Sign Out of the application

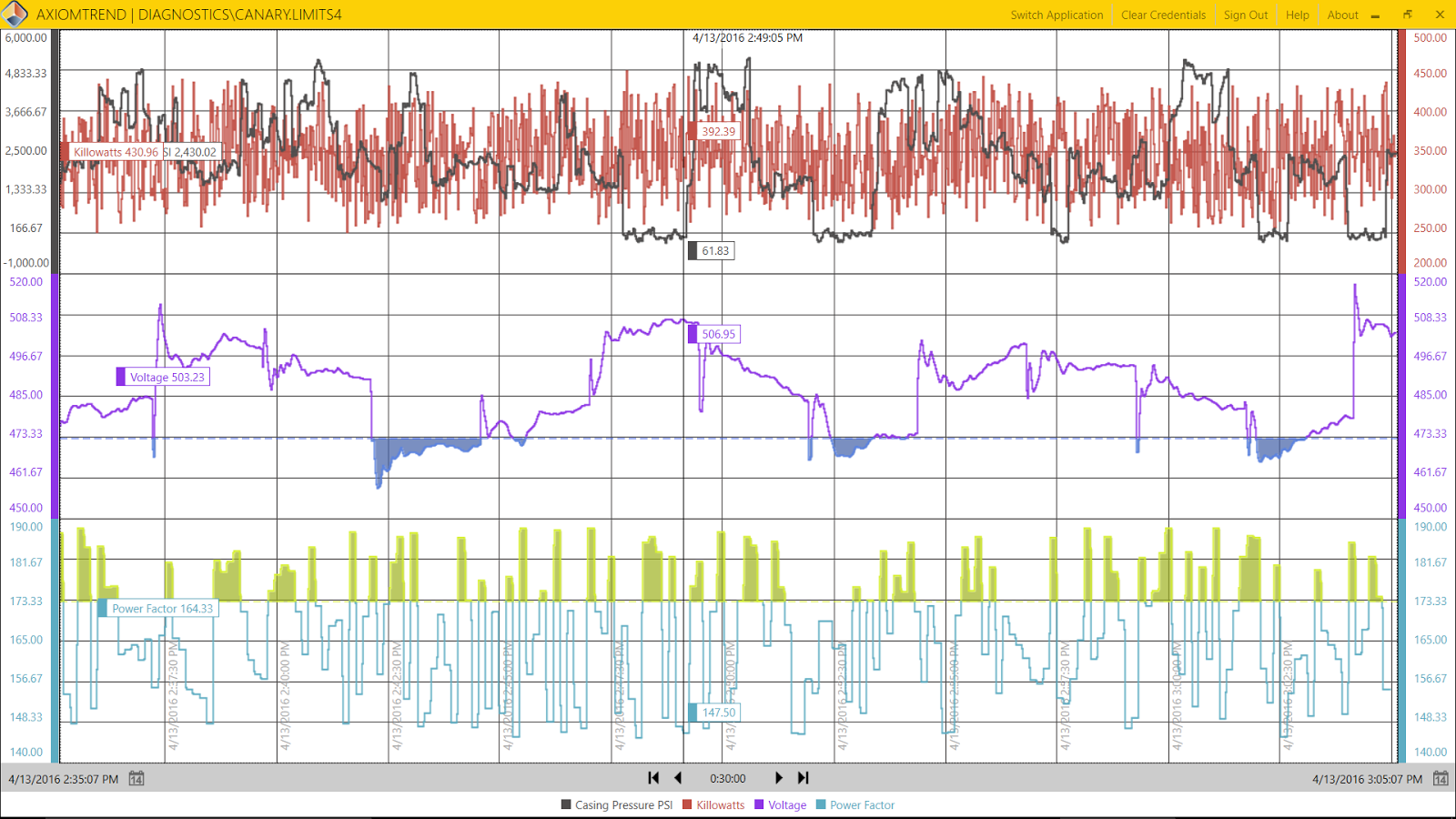click(1246, 15)
